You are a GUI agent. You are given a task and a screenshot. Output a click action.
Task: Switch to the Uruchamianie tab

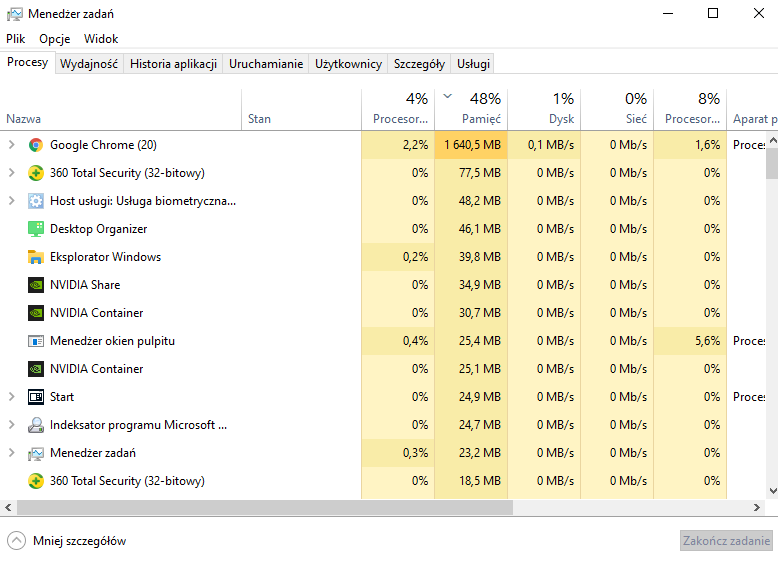click(x=266, y=64)
